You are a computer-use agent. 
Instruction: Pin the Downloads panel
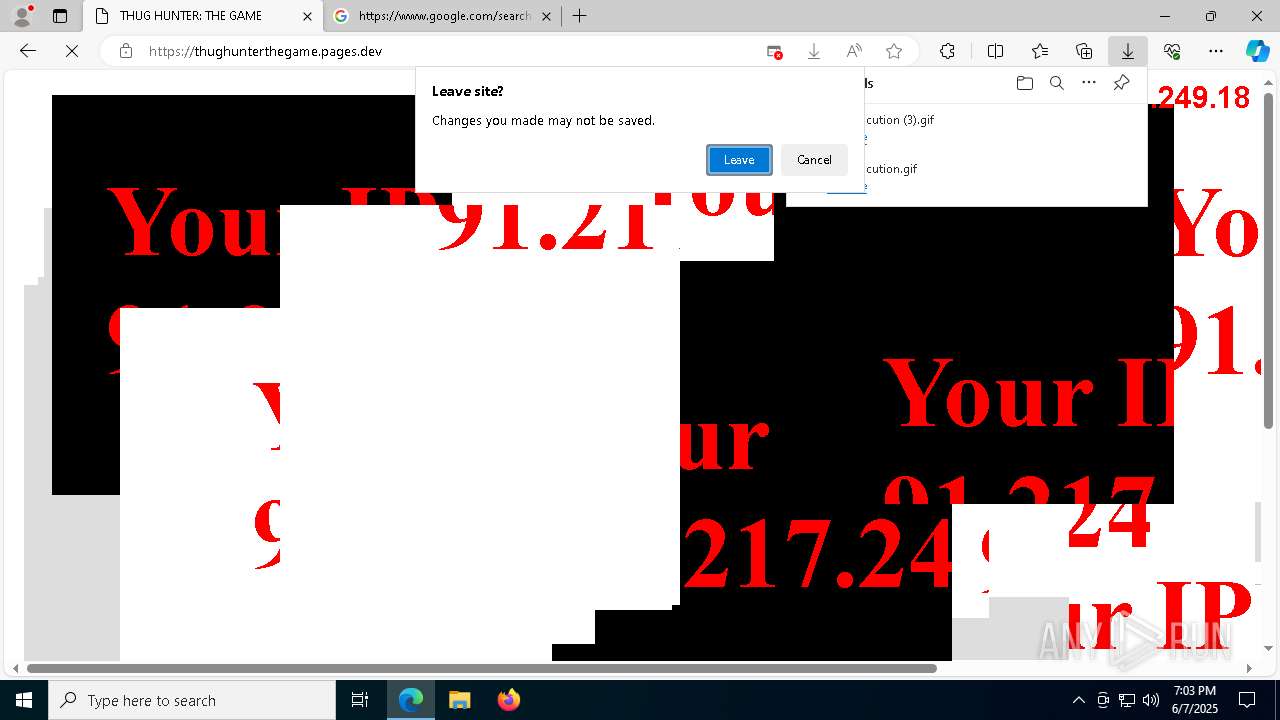click(x=1121, y=83)
